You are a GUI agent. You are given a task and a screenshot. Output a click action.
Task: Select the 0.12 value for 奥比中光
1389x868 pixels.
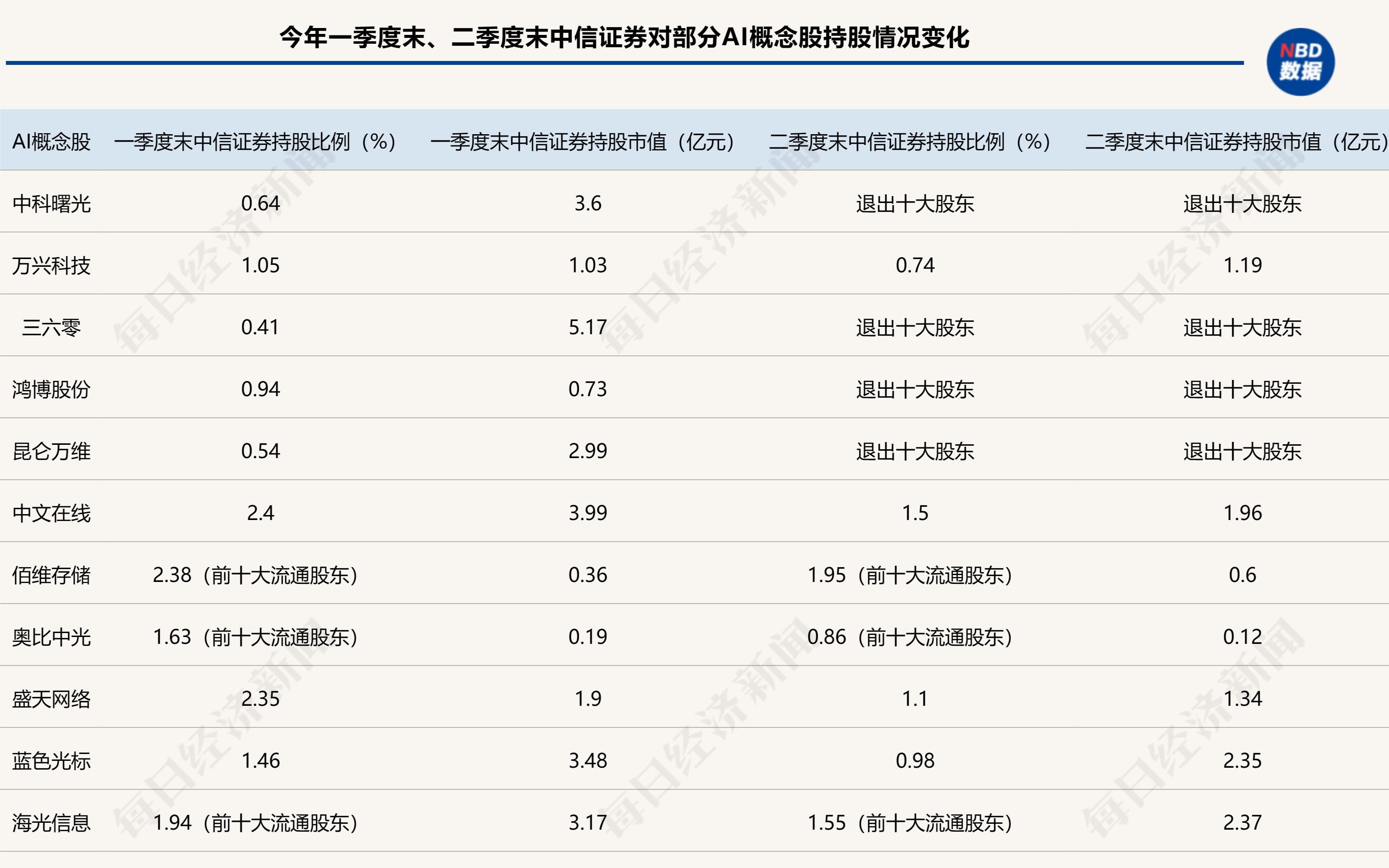(1242, 637)
